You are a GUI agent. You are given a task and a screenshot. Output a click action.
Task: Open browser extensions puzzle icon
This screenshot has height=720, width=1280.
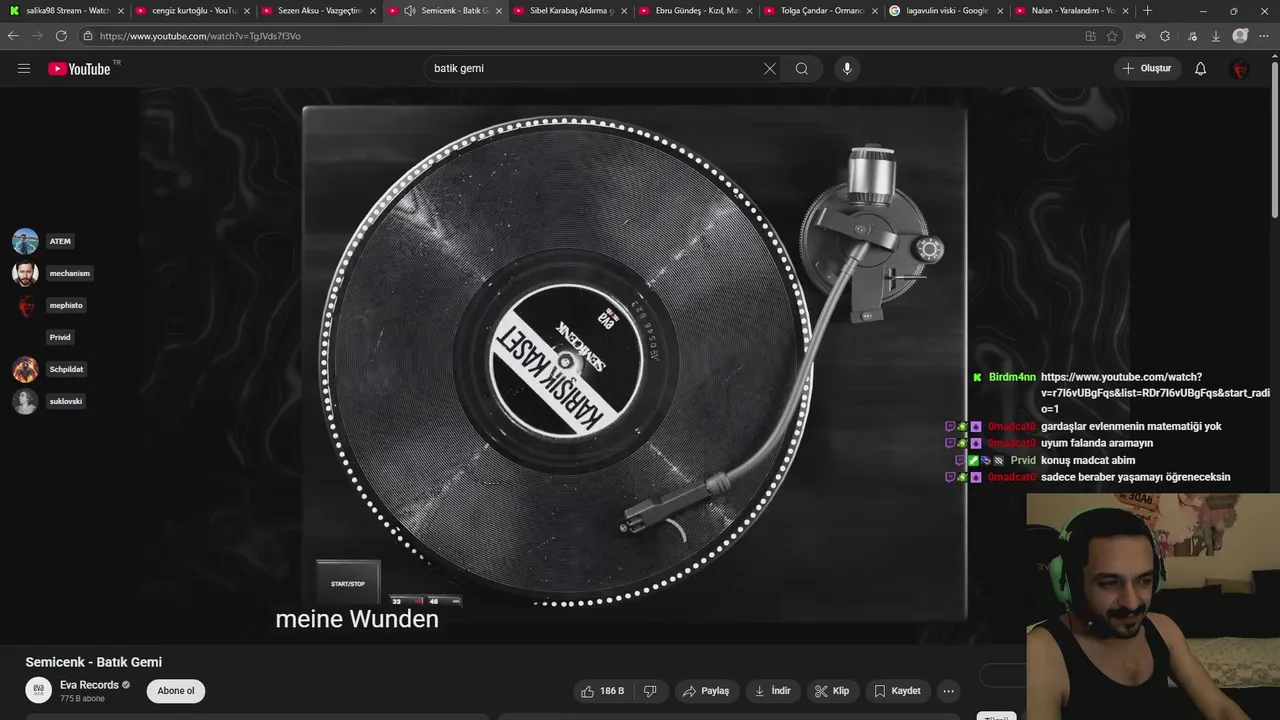tap(1165, 36)
